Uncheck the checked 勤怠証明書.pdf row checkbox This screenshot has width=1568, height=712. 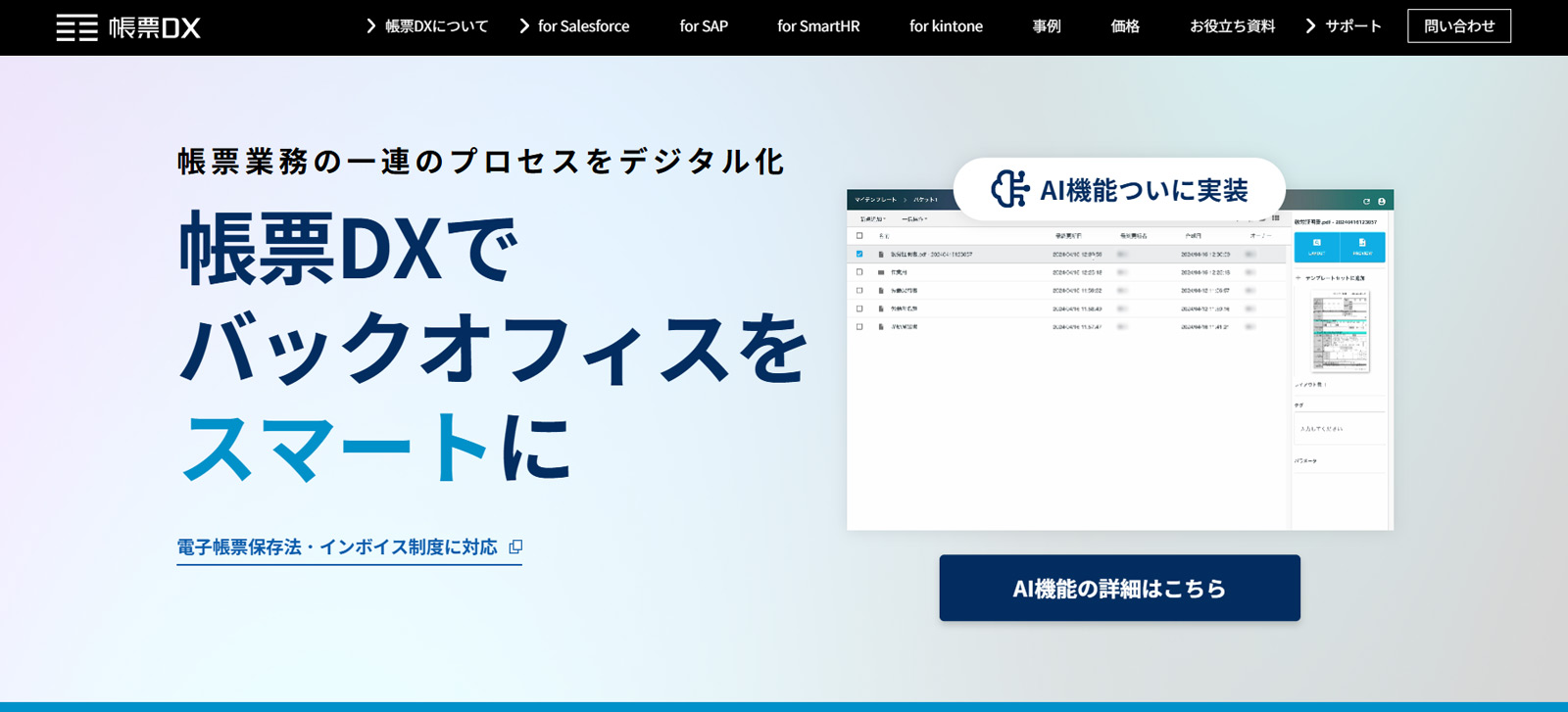(x=859, y=254)
